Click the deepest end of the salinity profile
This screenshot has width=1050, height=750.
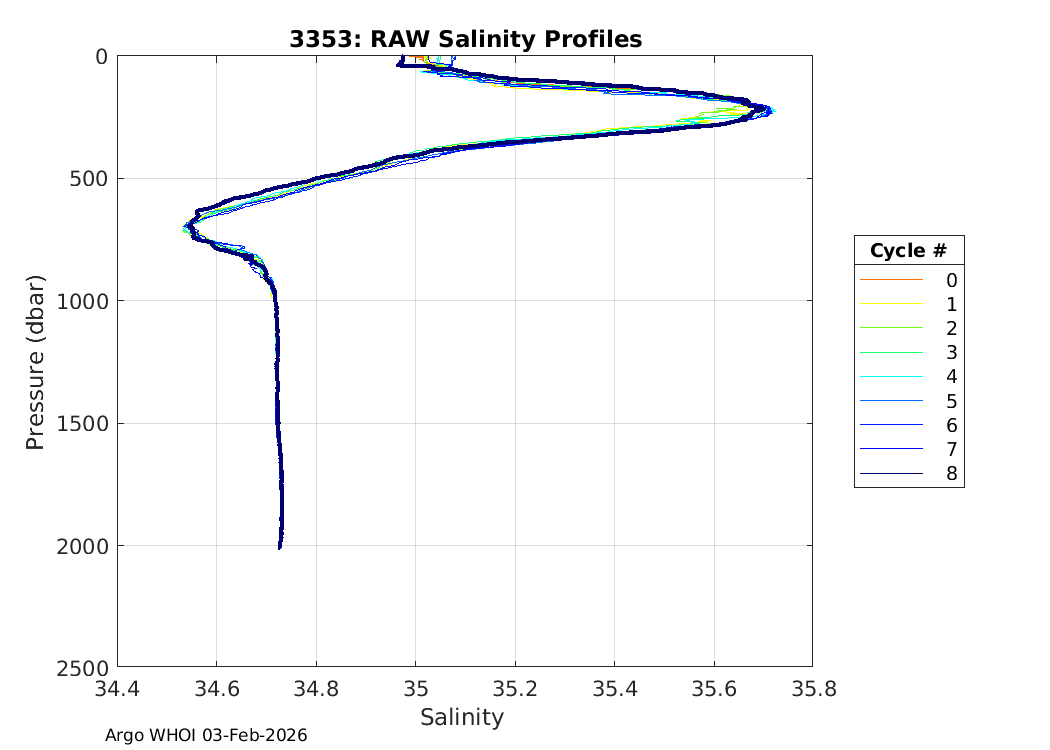pos(280,547)
